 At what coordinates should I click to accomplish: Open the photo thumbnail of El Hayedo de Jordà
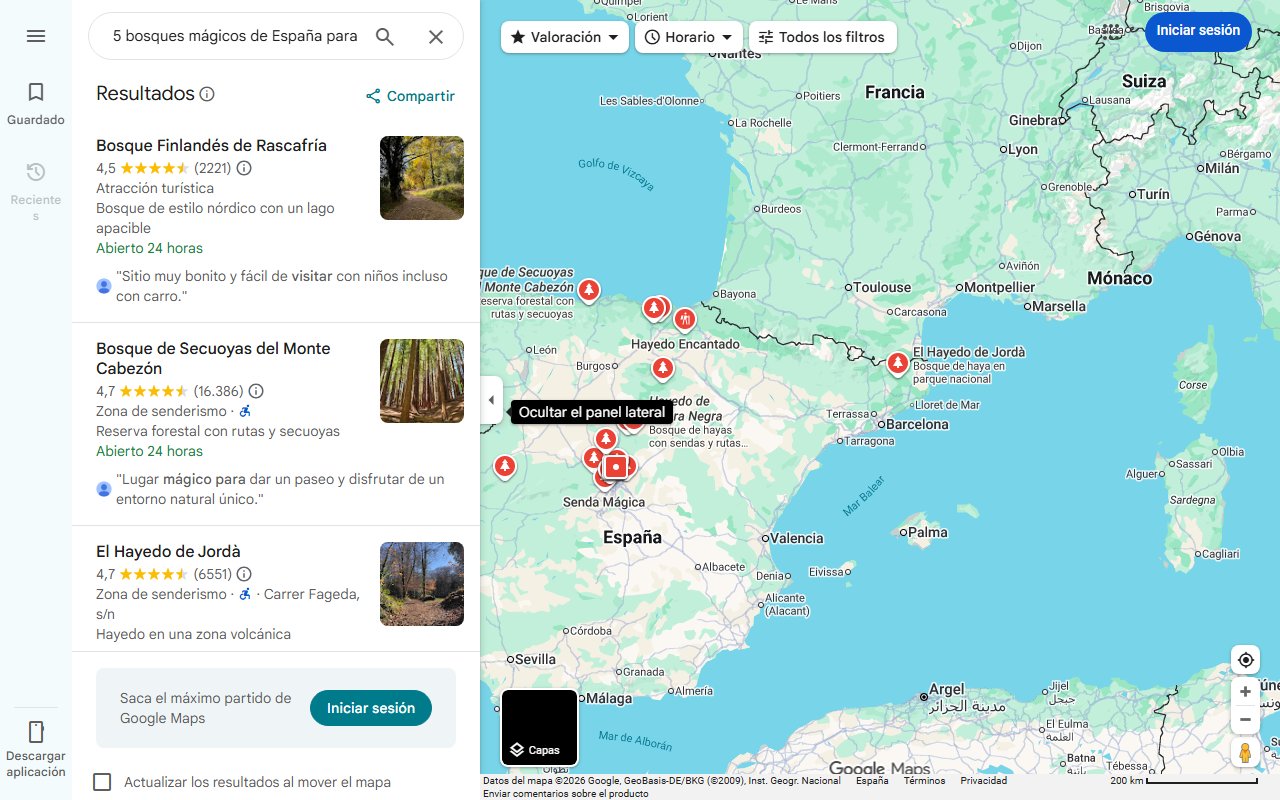tap(421, 584)
